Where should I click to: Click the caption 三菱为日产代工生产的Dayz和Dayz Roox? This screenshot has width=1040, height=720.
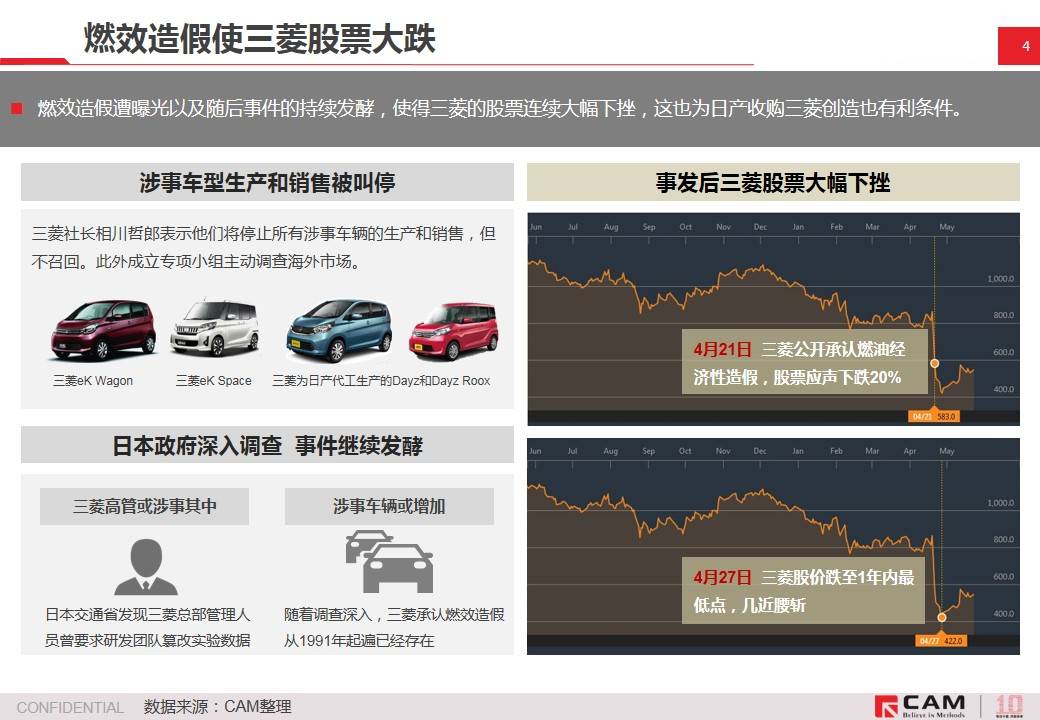[x=381, y=381]
